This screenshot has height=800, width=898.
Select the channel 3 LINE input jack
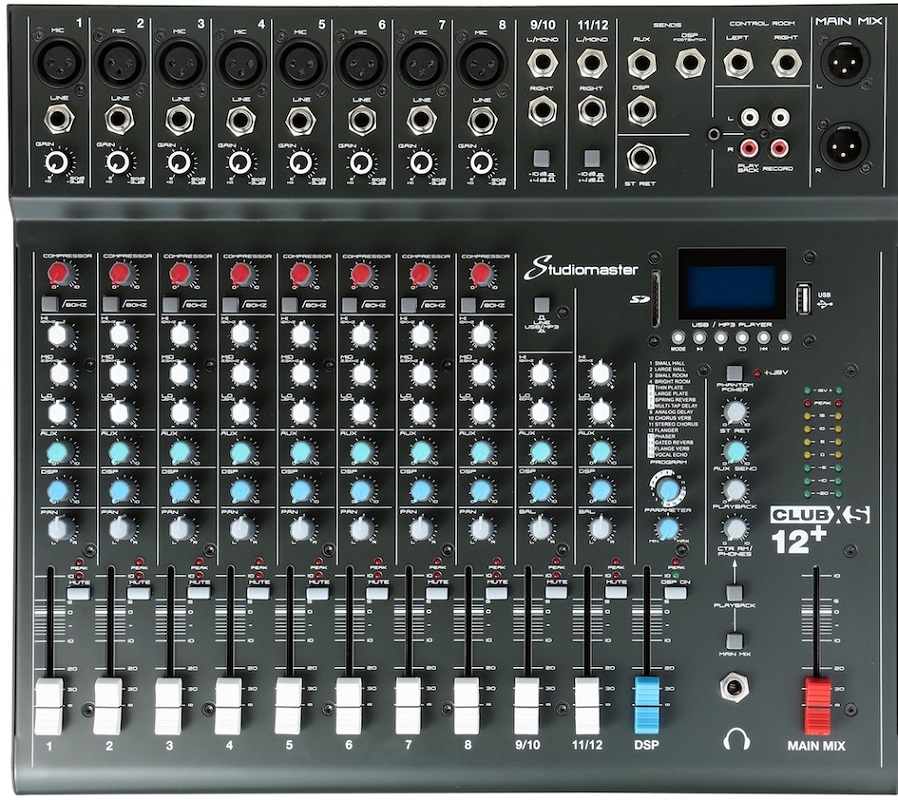(180, 120)
